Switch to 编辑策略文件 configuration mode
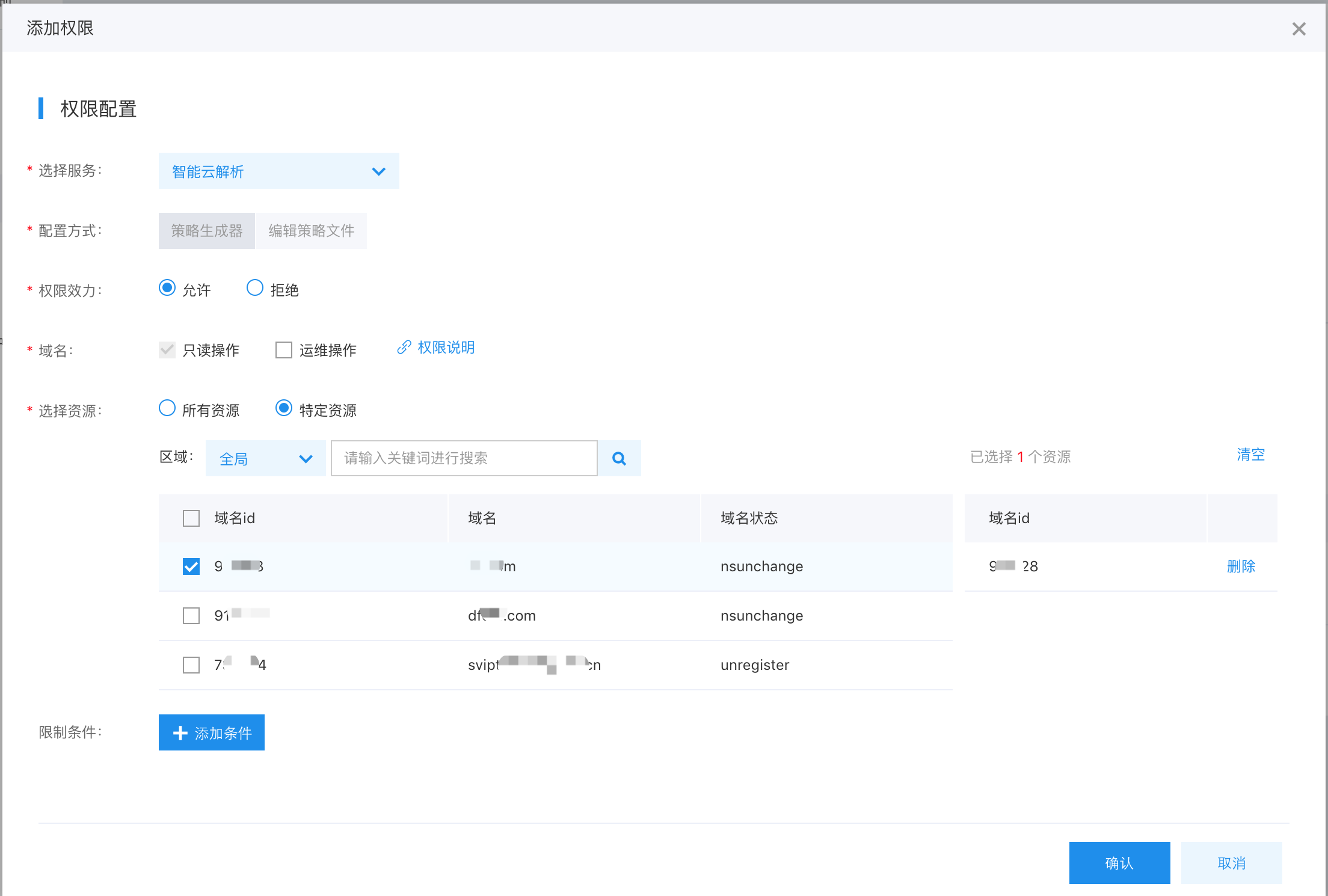Screen dimensions: 1328x896 (x=312, y=230)
